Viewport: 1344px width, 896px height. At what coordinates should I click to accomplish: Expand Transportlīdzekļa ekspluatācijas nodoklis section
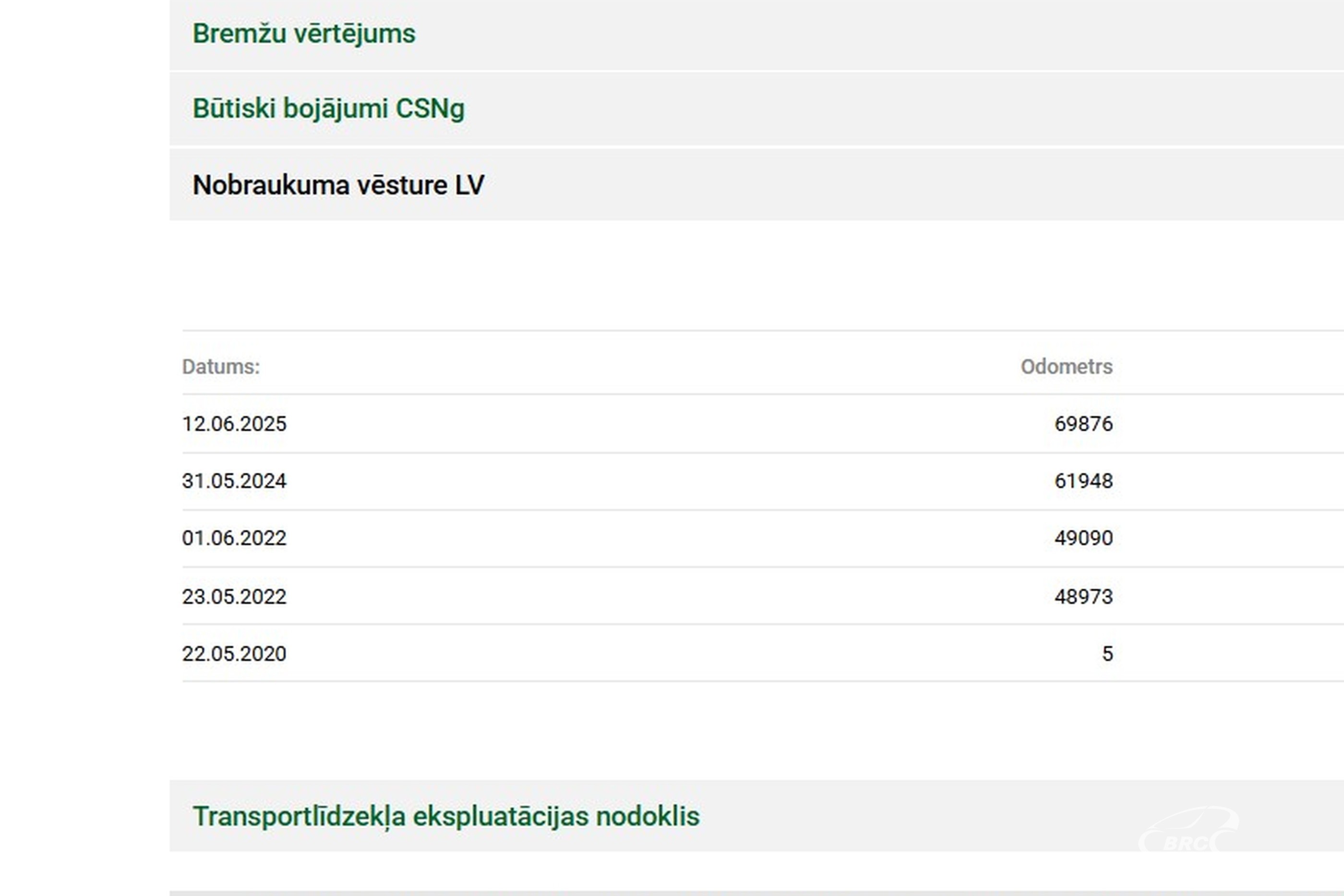[x=446, y=816]
